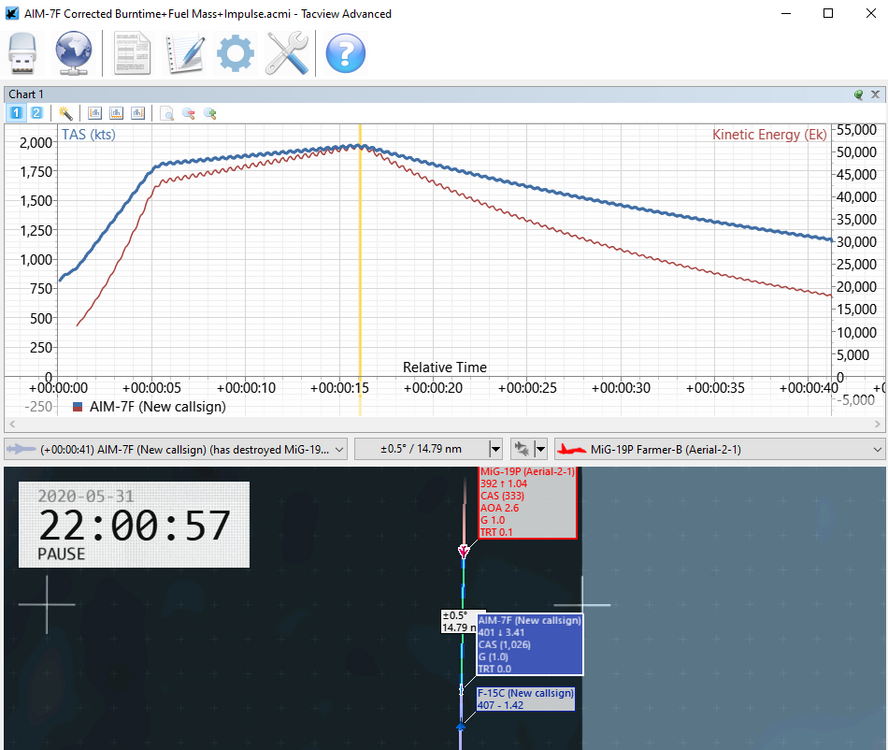Click the Chart 1 panel title

point(26,95)
